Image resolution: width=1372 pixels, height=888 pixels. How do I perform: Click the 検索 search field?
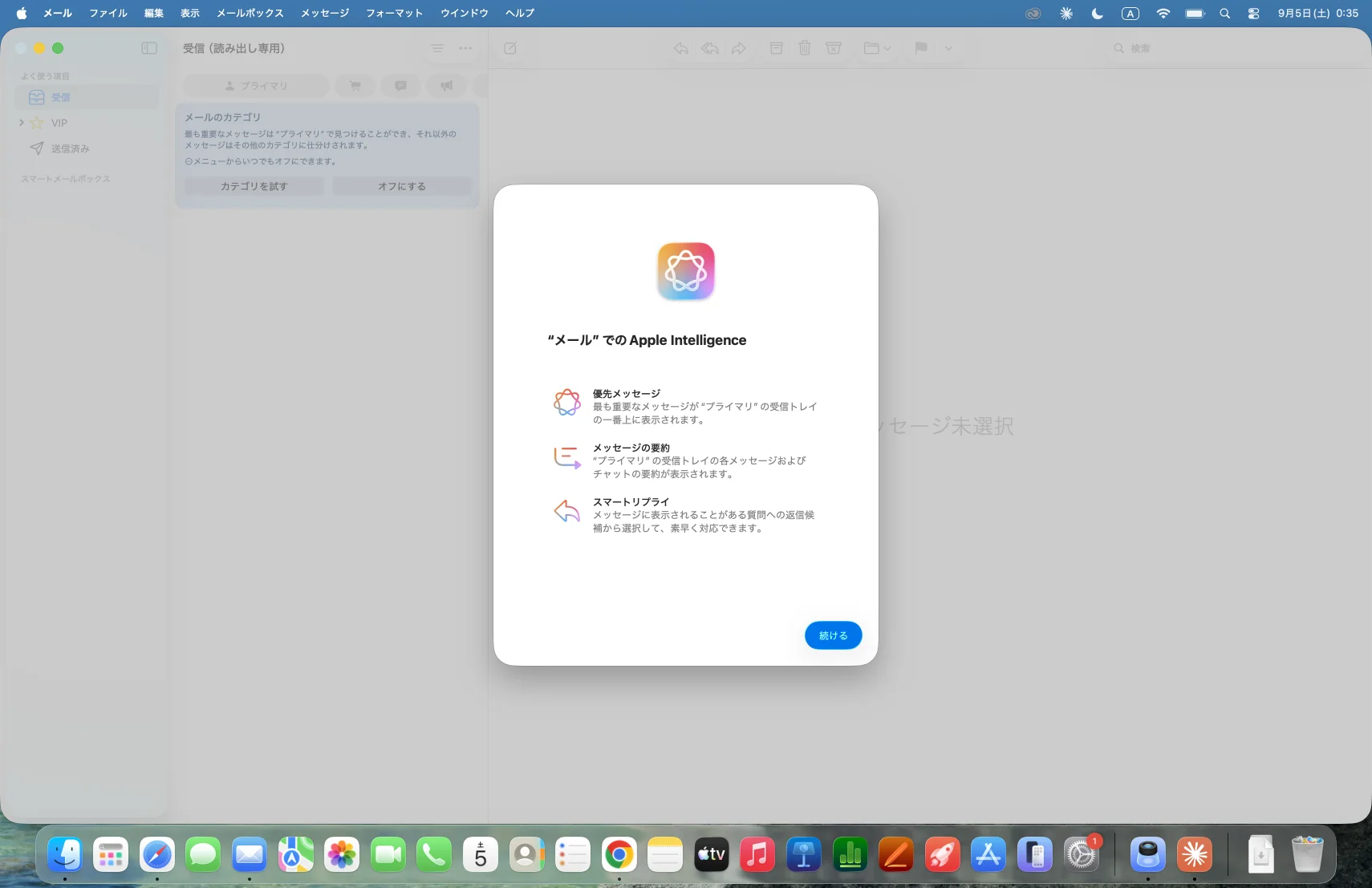pos(1234,48)
